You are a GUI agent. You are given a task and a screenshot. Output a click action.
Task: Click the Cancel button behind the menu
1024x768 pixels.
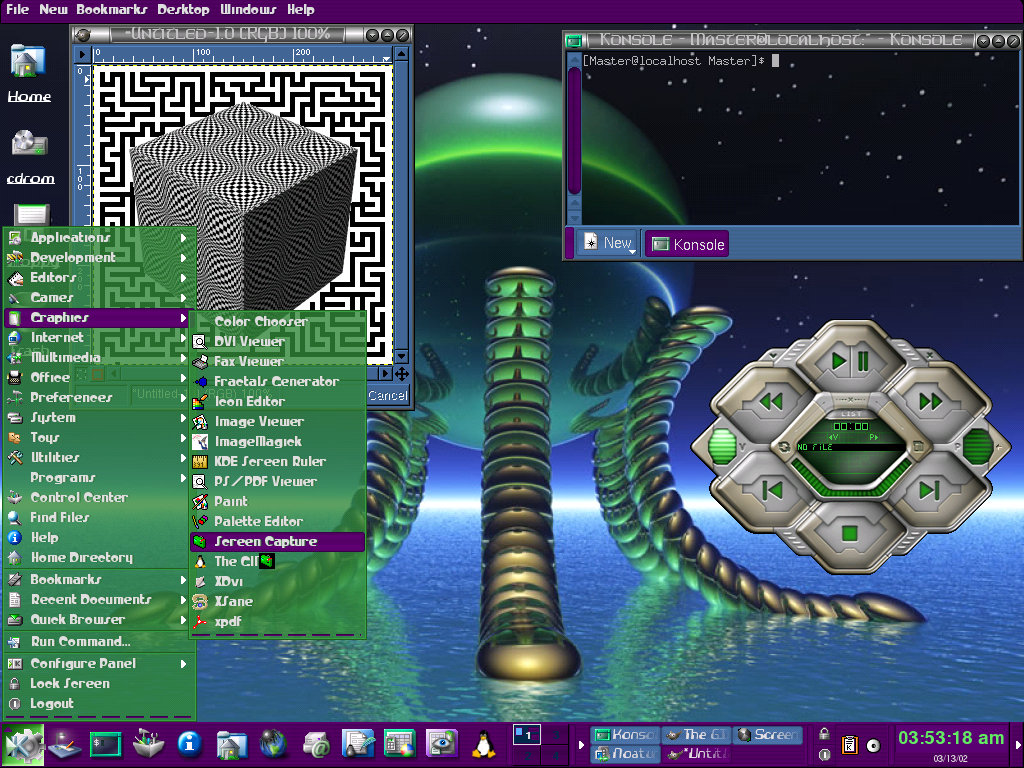pos(387,395)
